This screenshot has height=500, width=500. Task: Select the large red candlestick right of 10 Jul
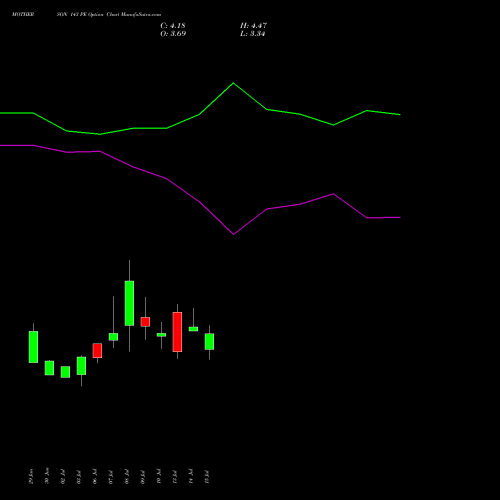pos(177,332)
